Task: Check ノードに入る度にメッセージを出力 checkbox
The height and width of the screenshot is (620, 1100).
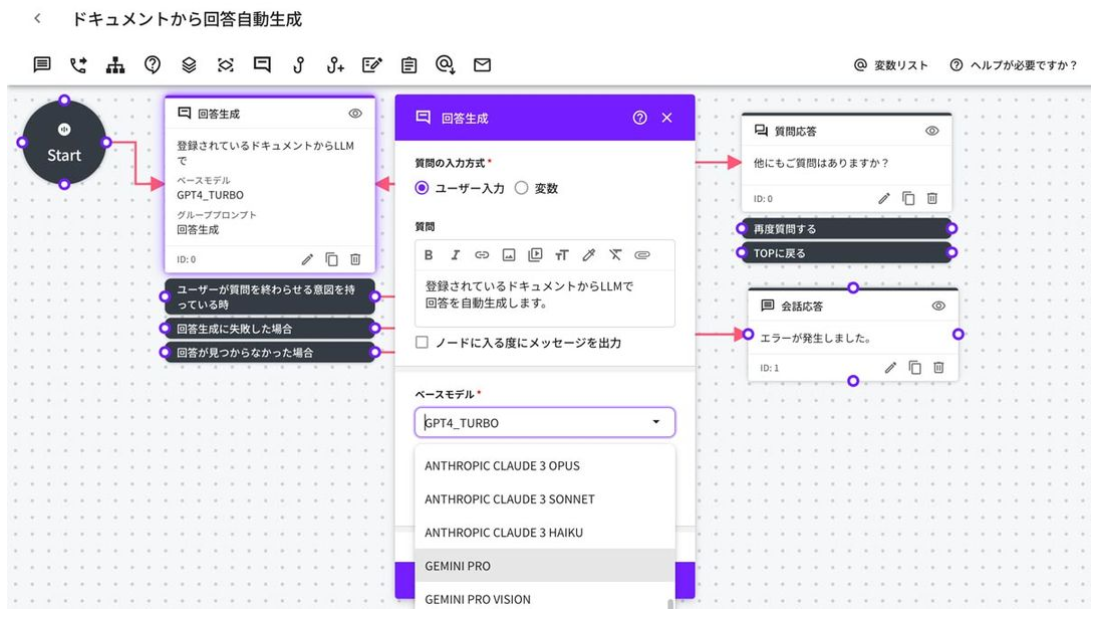Action: click(x=422, y=343)
